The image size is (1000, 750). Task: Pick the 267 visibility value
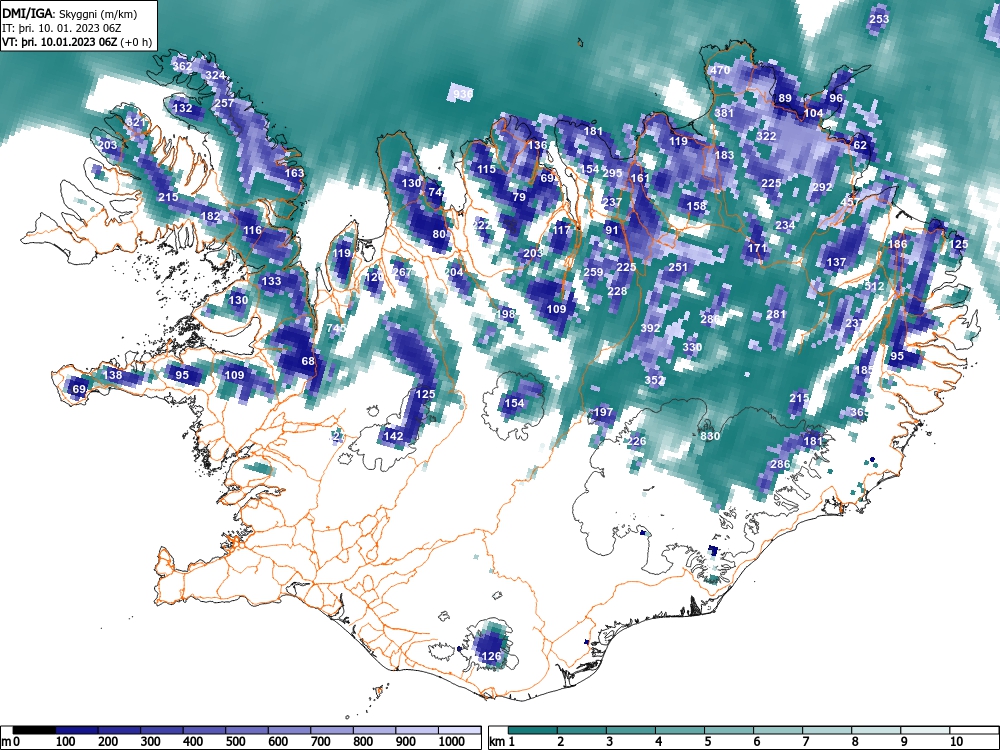coord(402,272)
